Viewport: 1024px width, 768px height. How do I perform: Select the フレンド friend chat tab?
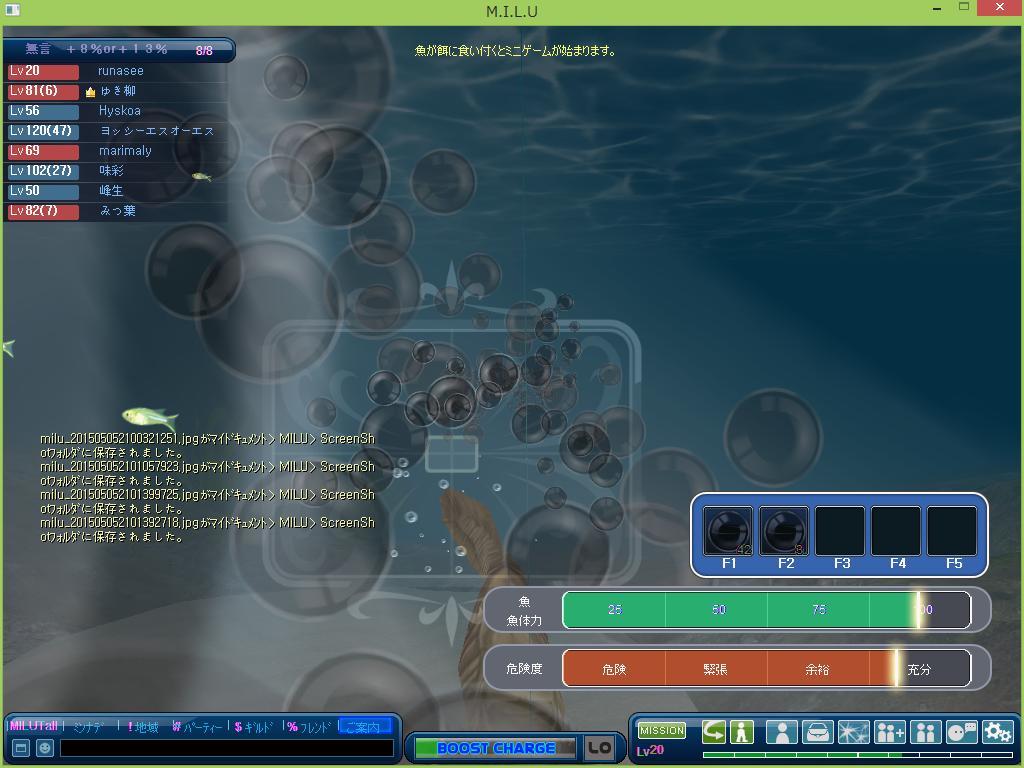point(309,727)
